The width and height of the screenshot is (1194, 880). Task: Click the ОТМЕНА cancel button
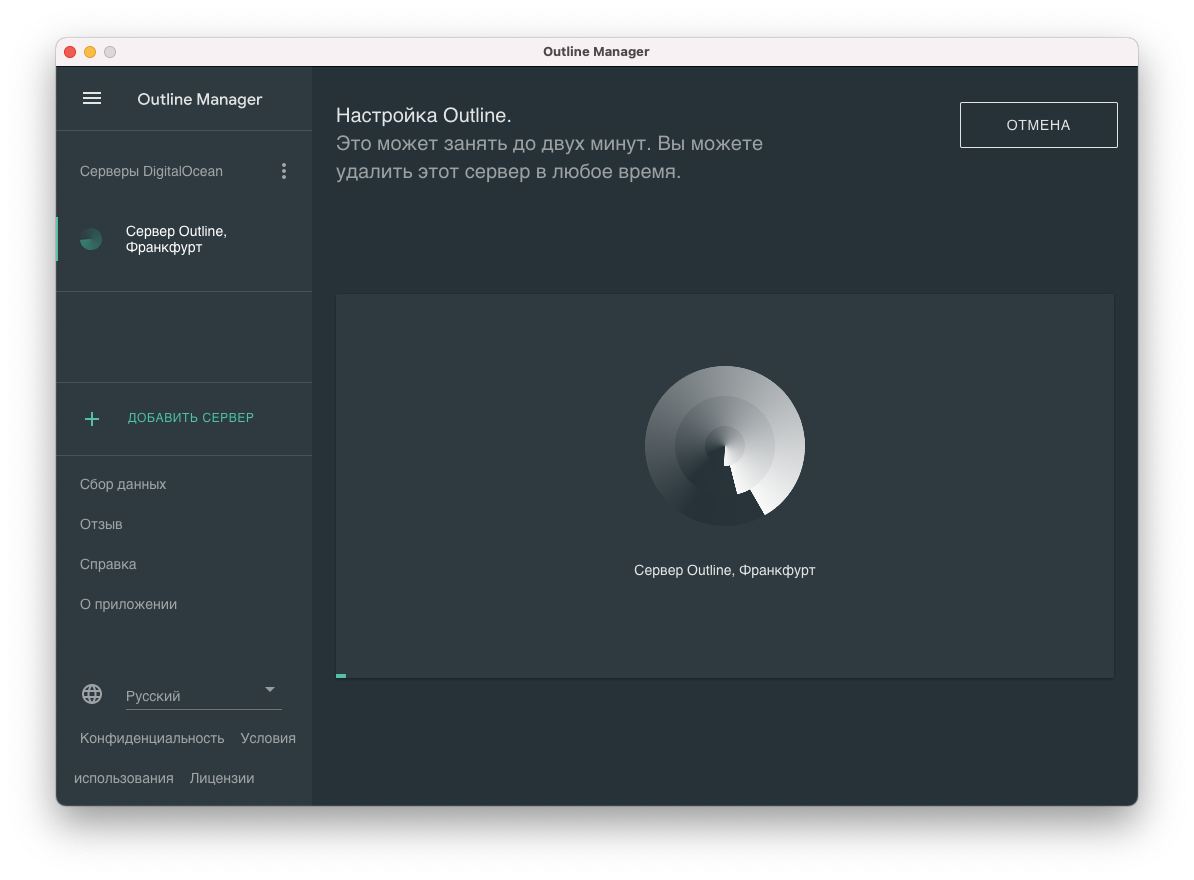pyautogui.click(x=1039, y=125)
